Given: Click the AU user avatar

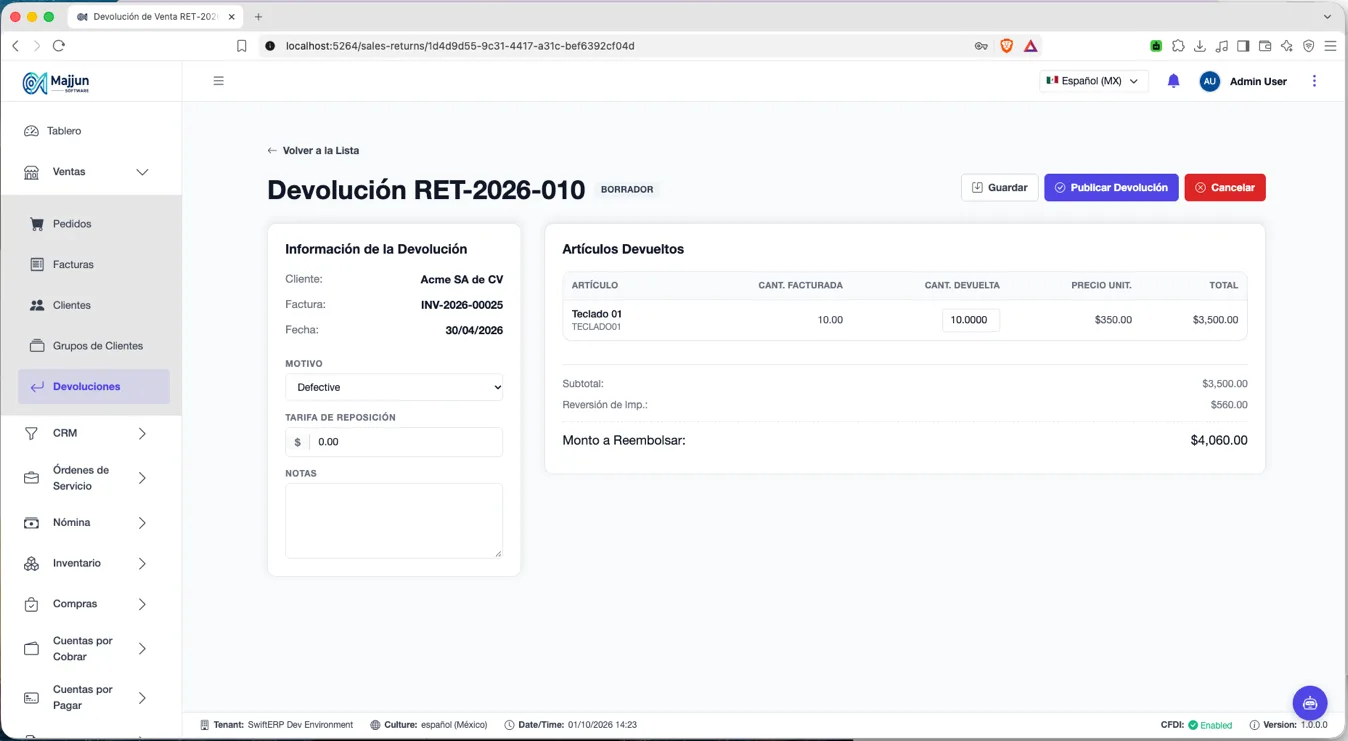Looking at the screenshot, I should 1209,81.
